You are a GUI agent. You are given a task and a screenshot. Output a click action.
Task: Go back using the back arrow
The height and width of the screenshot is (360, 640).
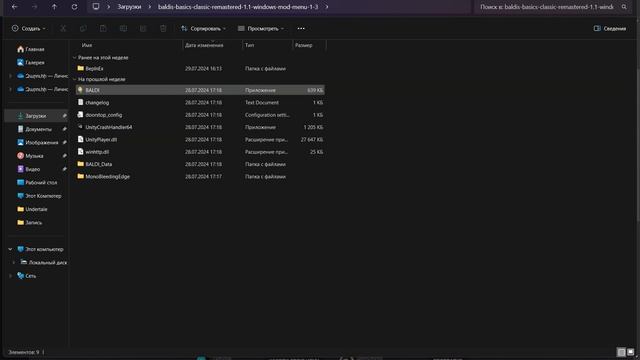(x=15, y=7)
